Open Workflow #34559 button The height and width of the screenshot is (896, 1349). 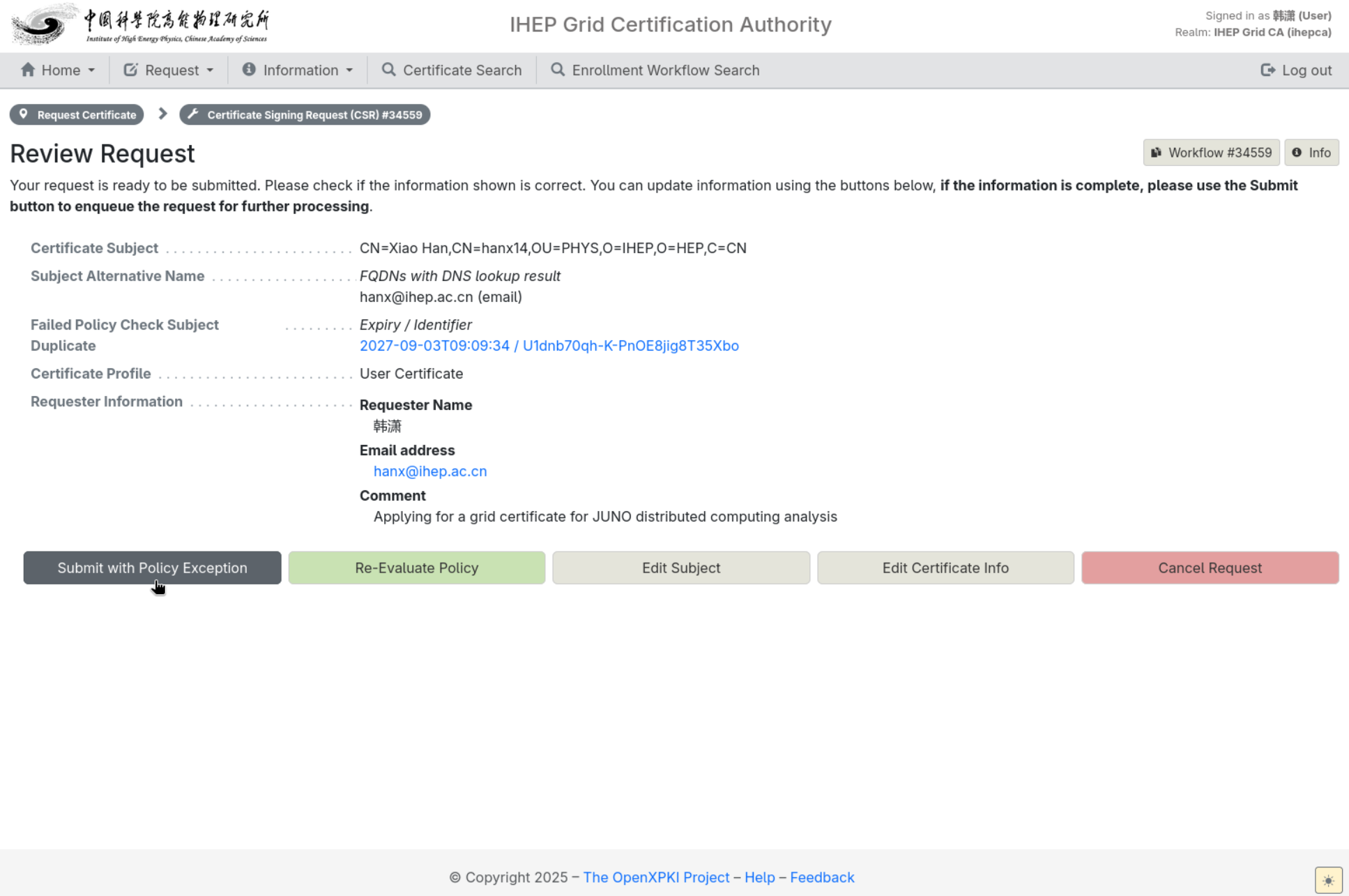1212,153
